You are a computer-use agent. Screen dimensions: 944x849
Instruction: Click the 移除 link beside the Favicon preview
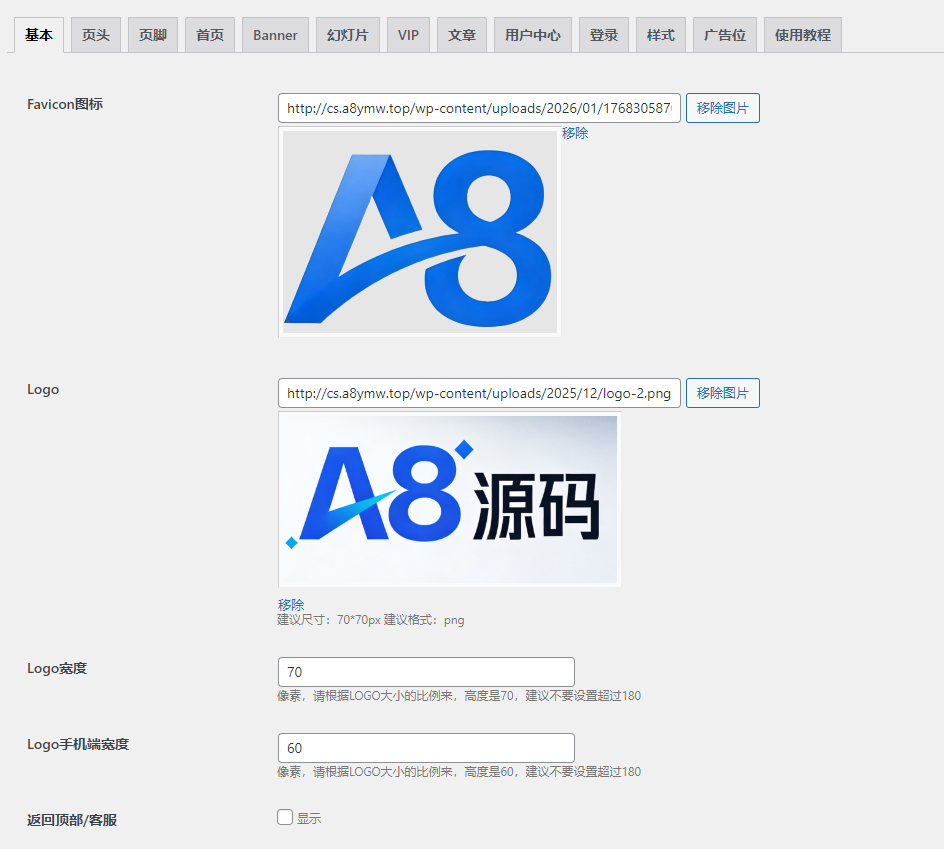pyautogui.click(x=575, y=132)
